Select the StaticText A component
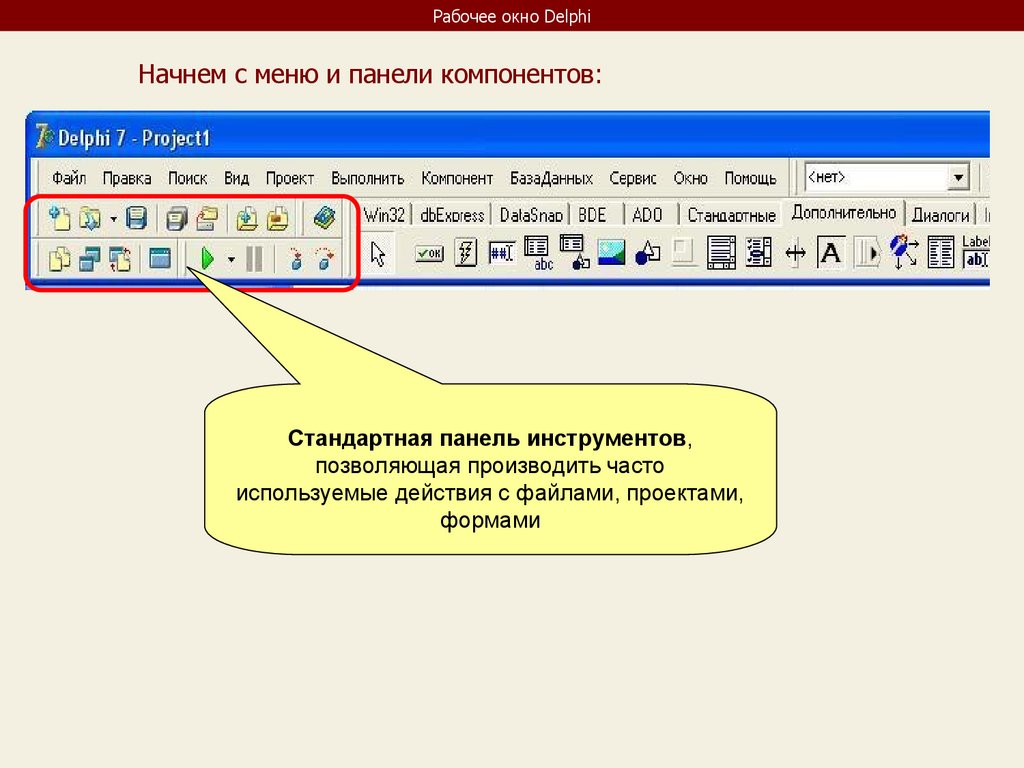The image size is (1024, 768). click(831, 253)
